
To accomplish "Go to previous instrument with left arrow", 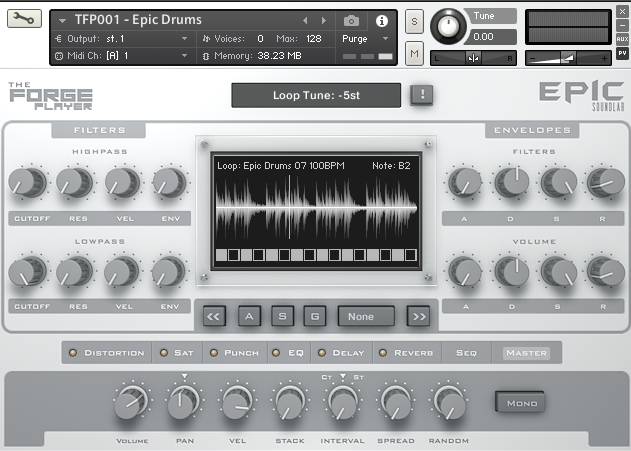I will point(305,20).
